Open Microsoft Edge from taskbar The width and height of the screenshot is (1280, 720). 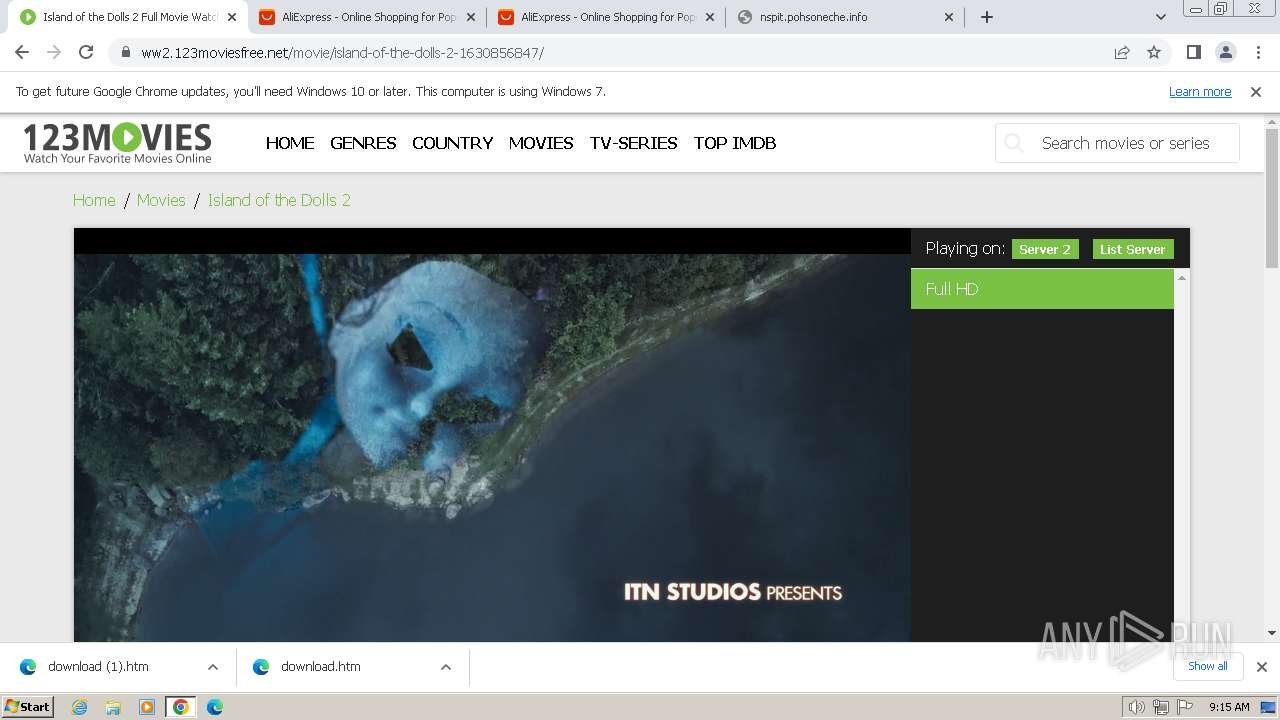coord(214,707)
